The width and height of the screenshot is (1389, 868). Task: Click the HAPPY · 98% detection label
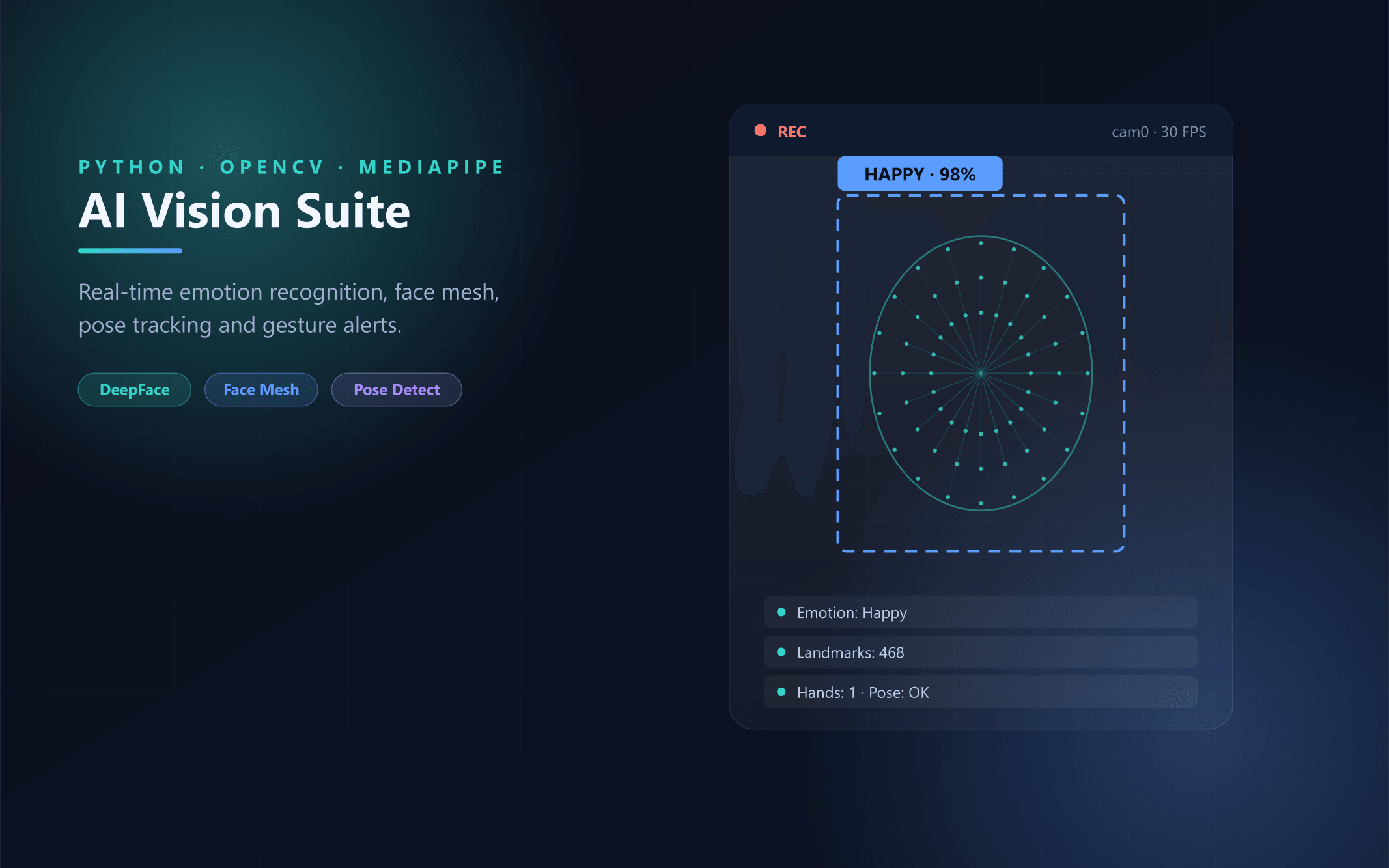coord(919,174)
